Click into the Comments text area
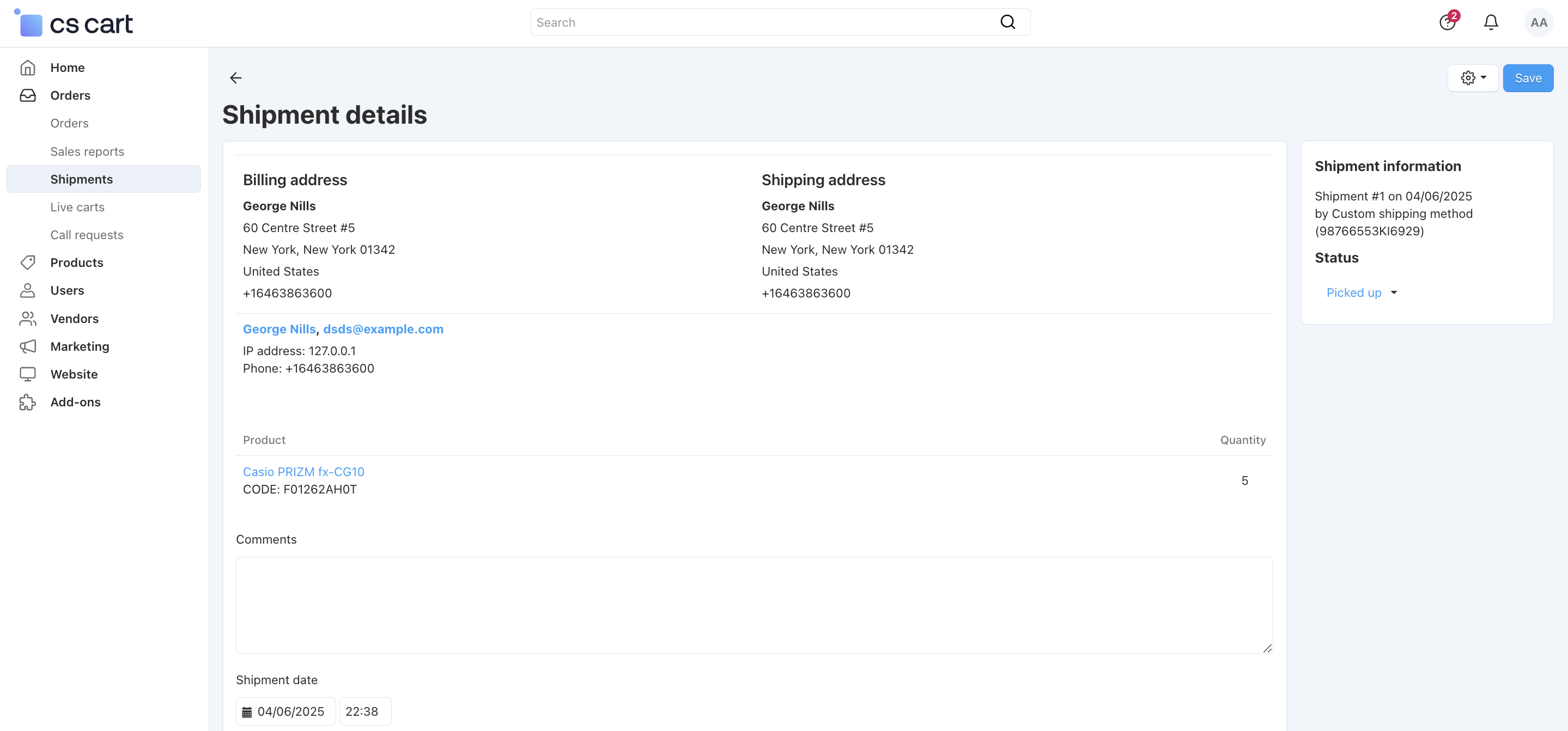The width and height of the screenshot is (1568, 731). 754,605
